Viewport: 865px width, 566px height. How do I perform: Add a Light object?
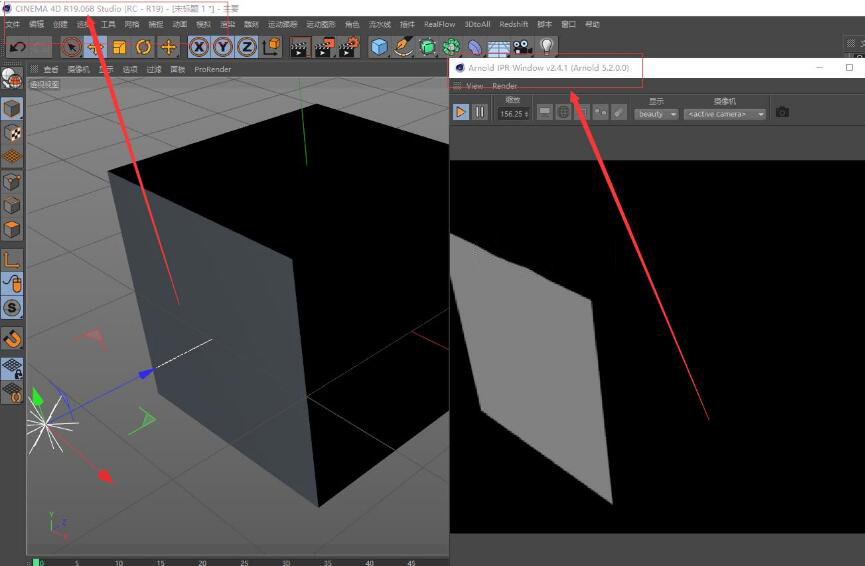tap(546, 47)
